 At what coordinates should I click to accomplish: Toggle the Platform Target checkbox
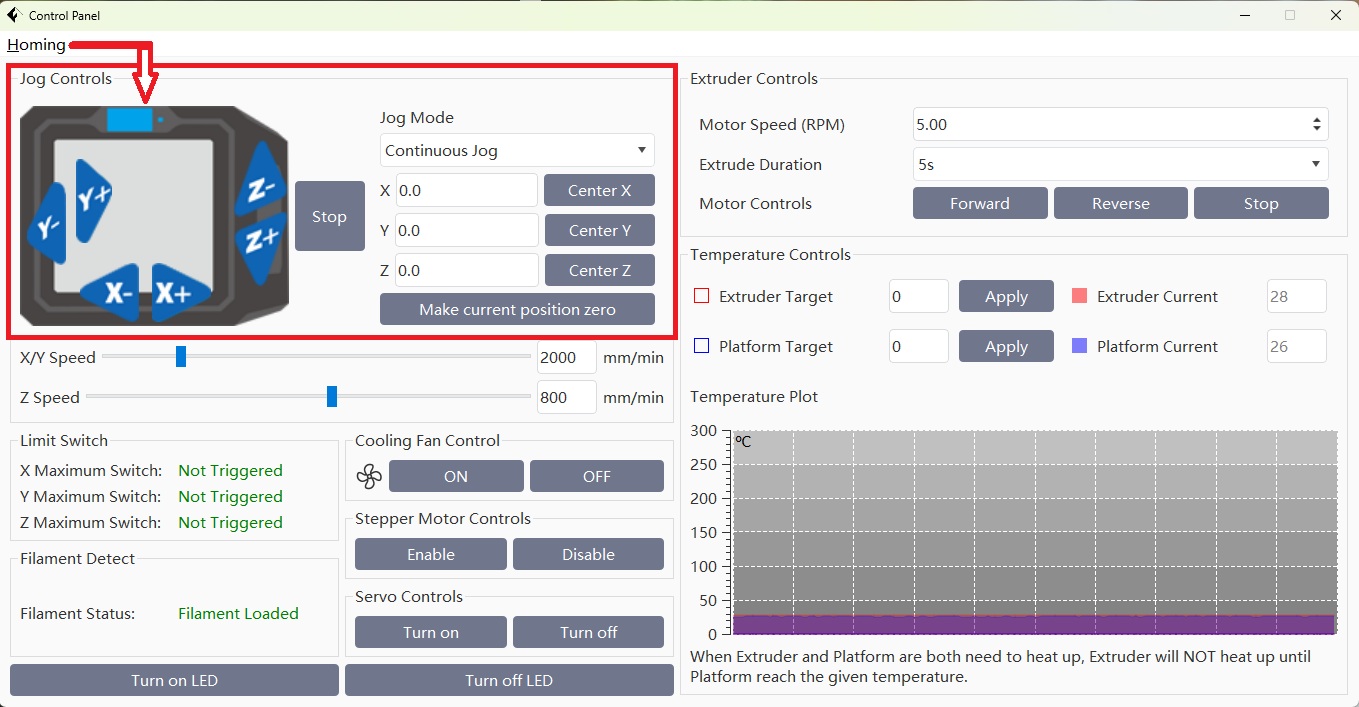(701, 346)
